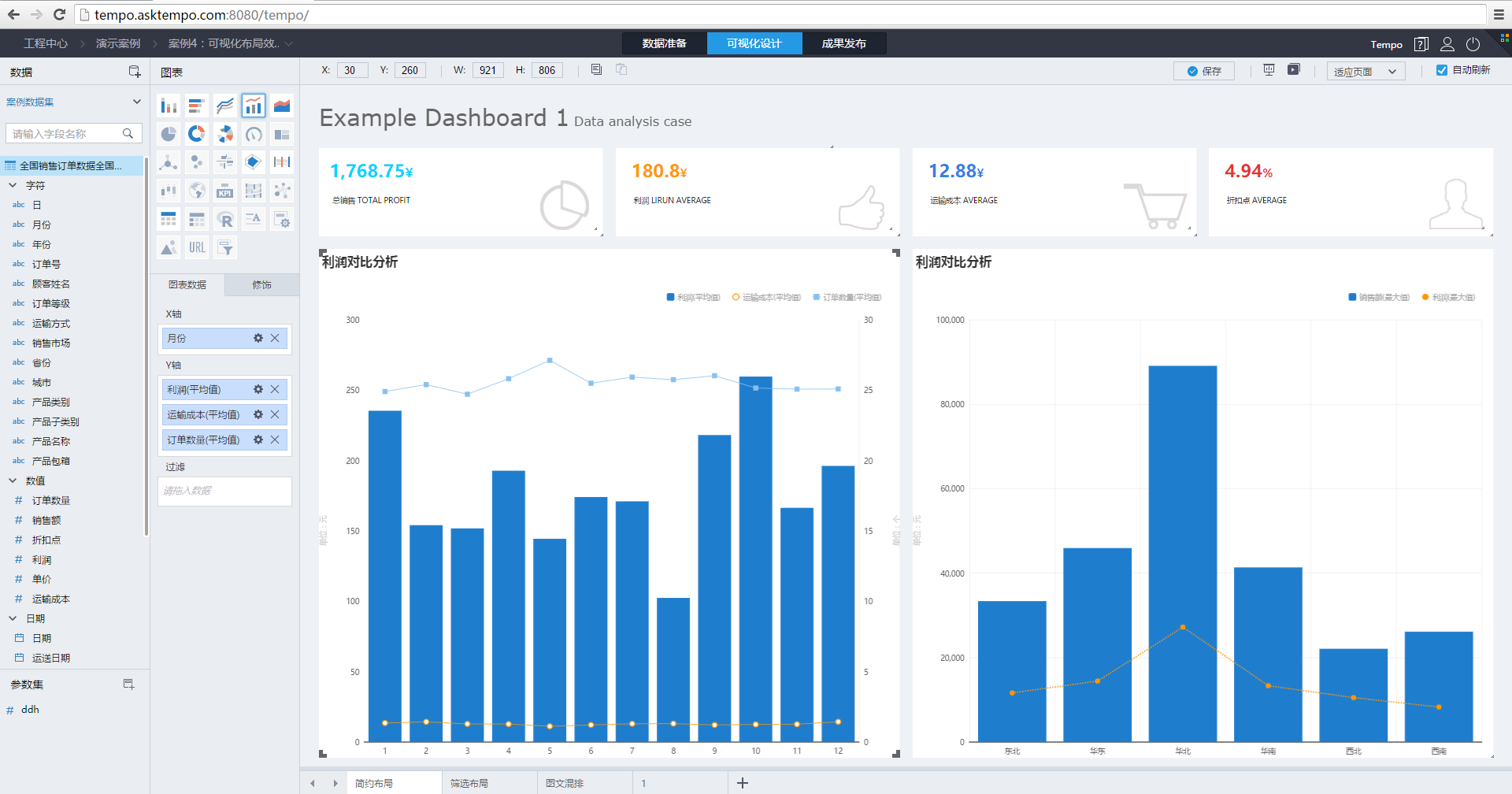Select the 运送日期 date field
The image size is (1512, 794).
click(51, 658)
